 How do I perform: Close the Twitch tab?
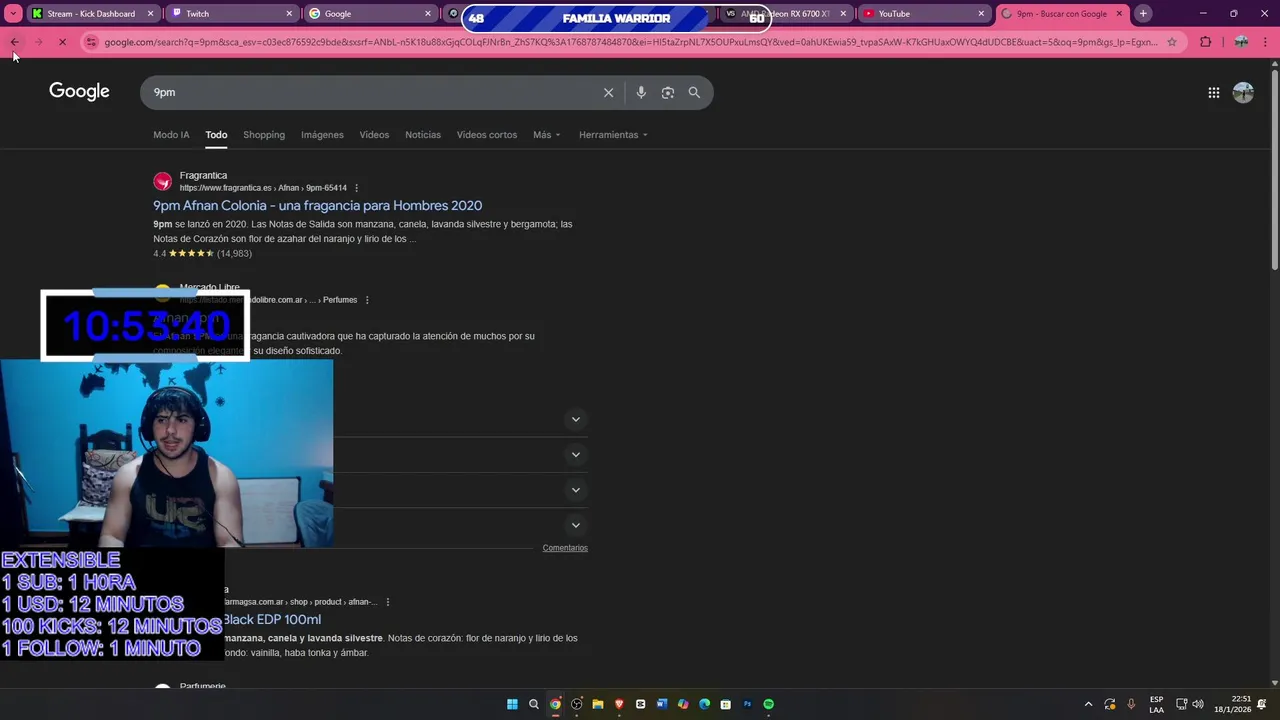290,14
